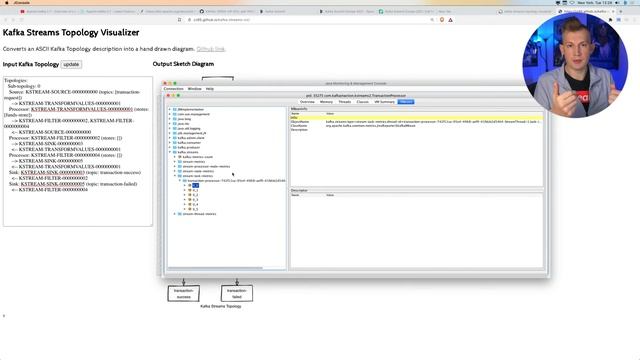Click the bean icon beside task 0_1

click(x=190, y=190)
